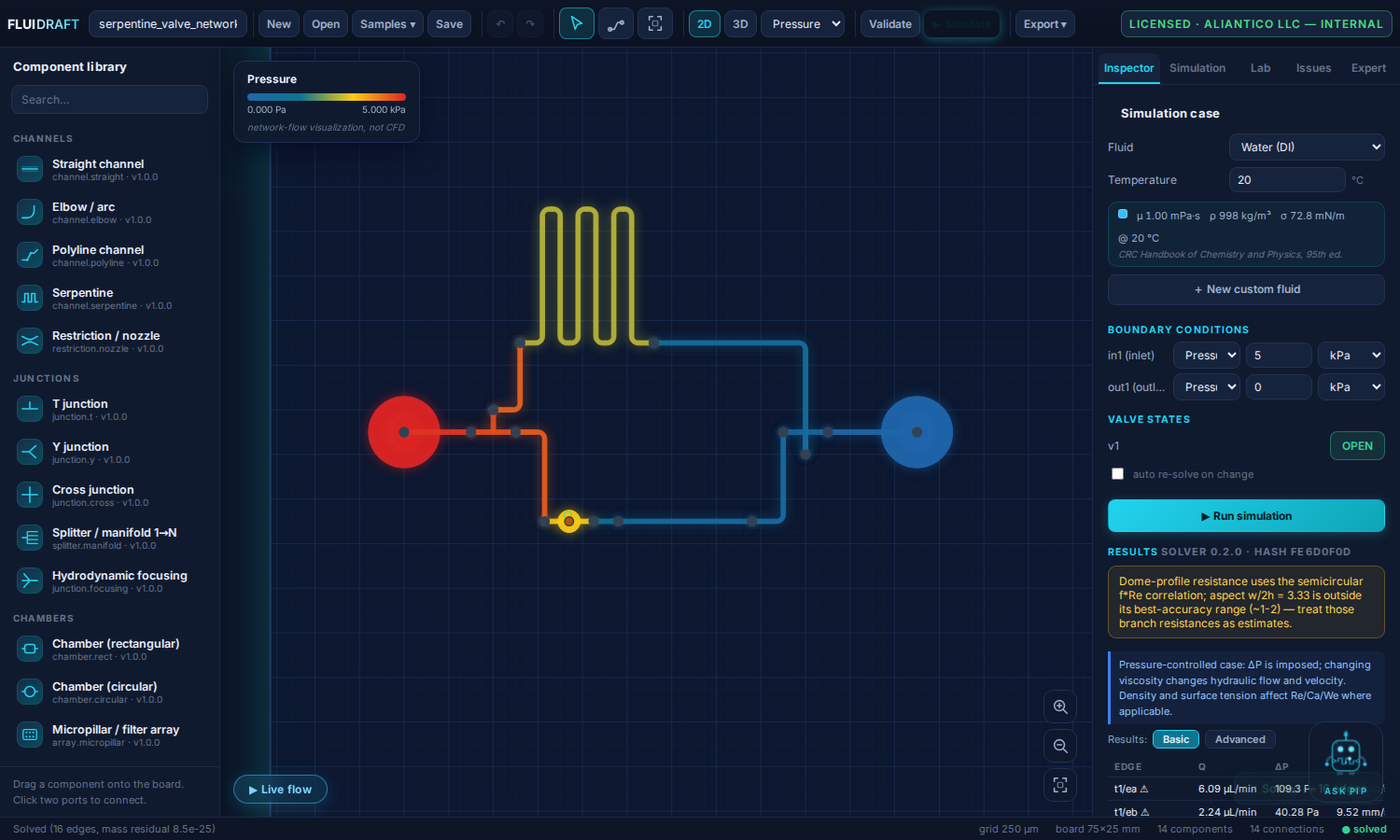Switch to 2D view mode
The image size is (1400, 840).
(704, 23)
